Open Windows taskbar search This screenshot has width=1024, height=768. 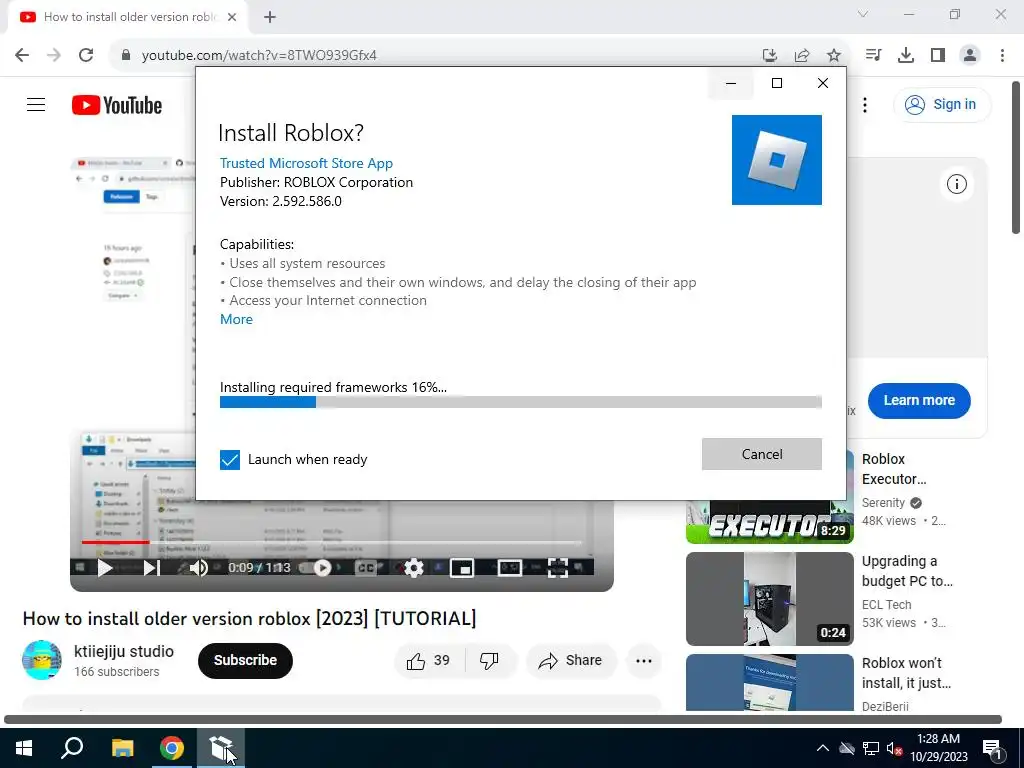[72, 748]
